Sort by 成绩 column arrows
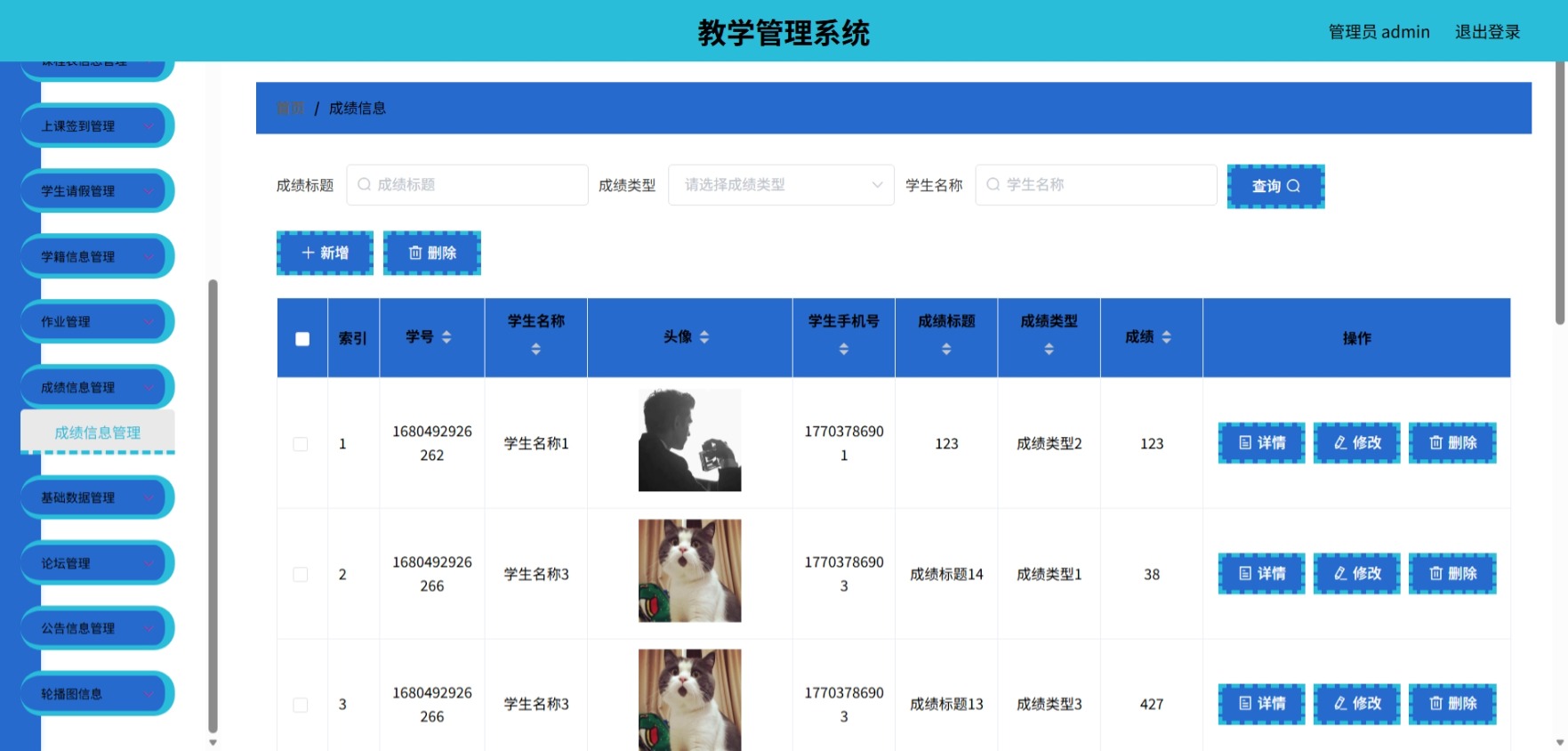This screenshot has width=1568, height=751. coord(1166,337)
